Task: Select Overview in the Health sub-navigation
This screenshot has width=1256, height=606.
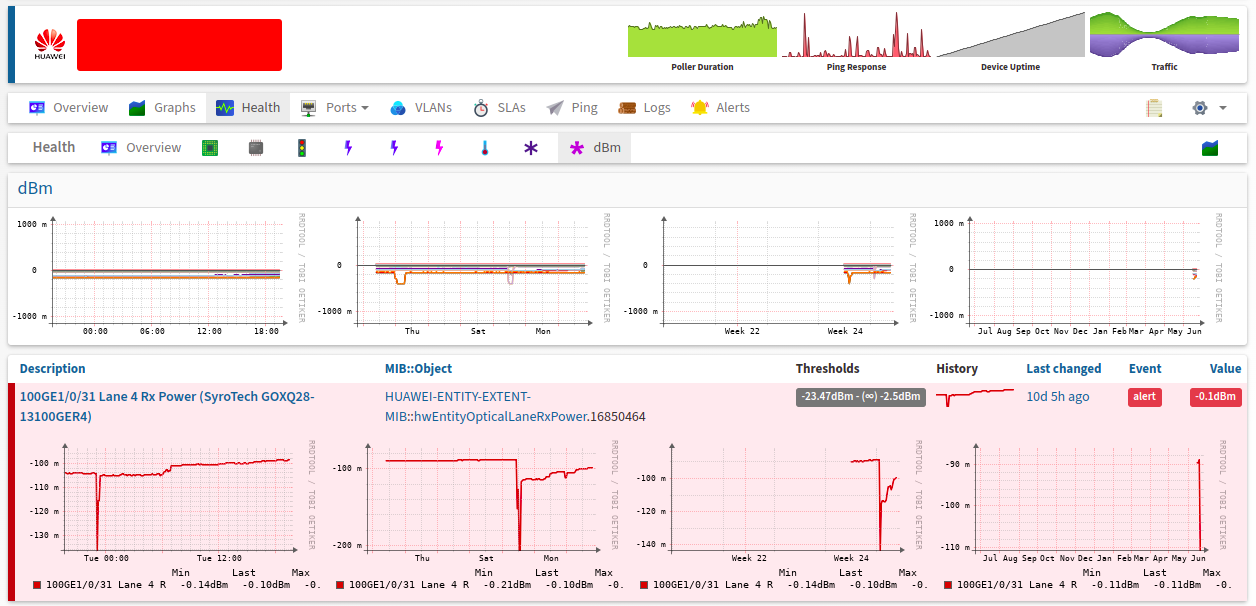Action: 141,148
